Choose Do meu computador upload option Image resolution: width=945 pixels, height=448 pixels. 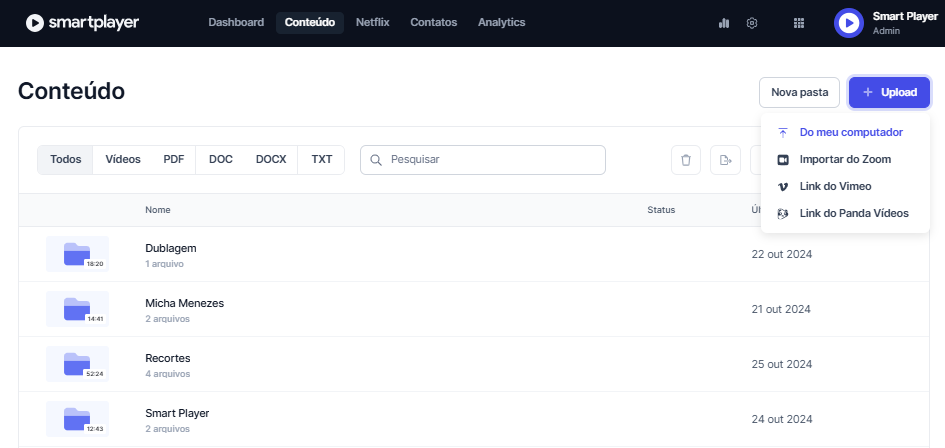(x=846, y=132)
